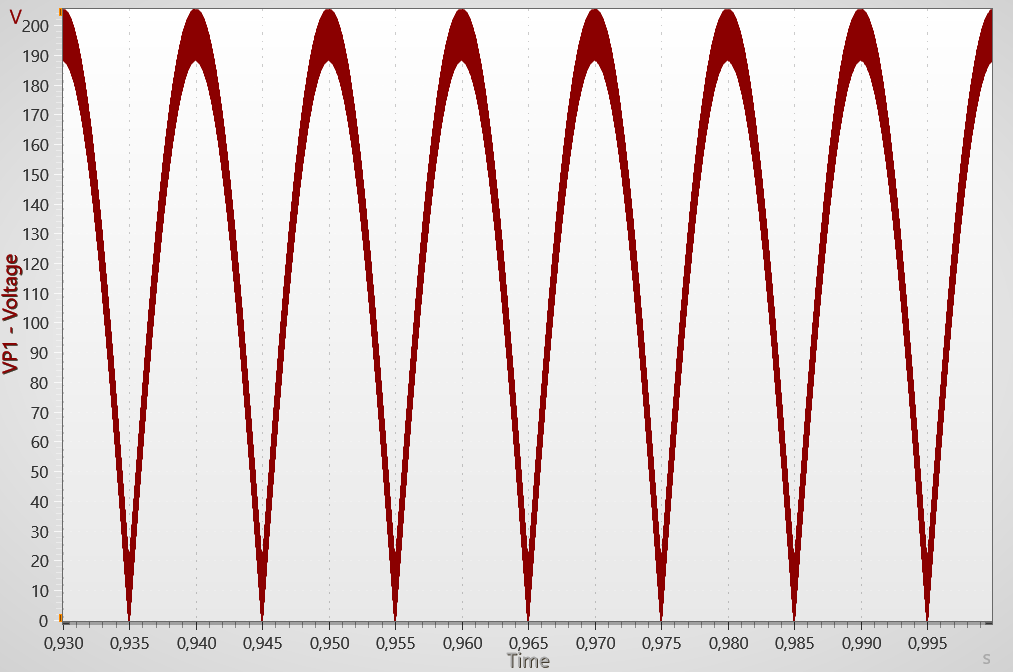The width and height of the screenshot is (1013, 672).
Task: Click the 0,995 tick label on time axis
Action: (927, 640)
